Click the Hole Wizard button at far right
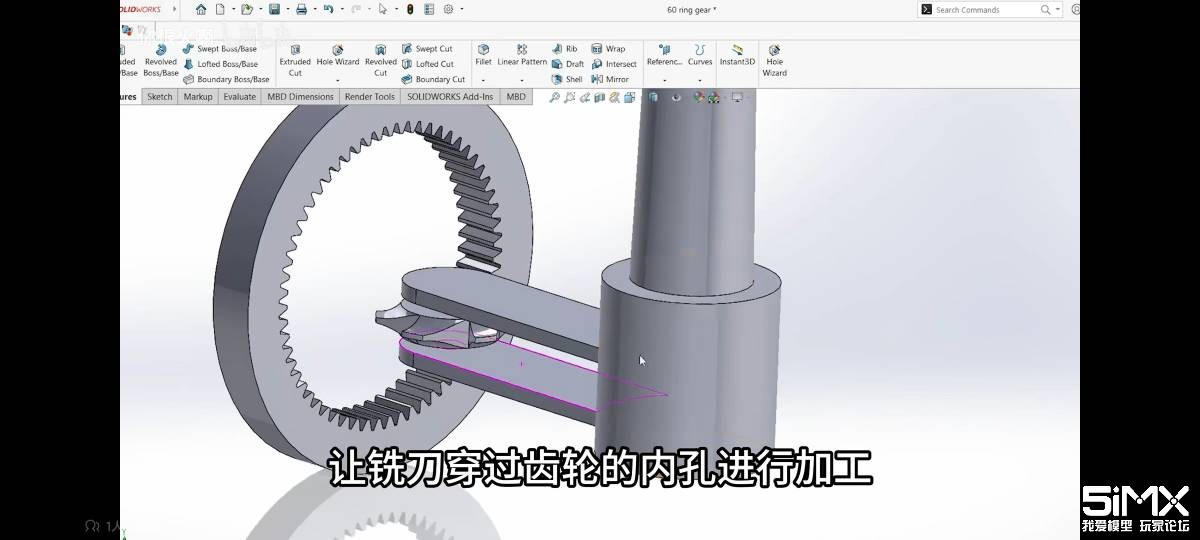1200x540 pixels. click(774, 60)
